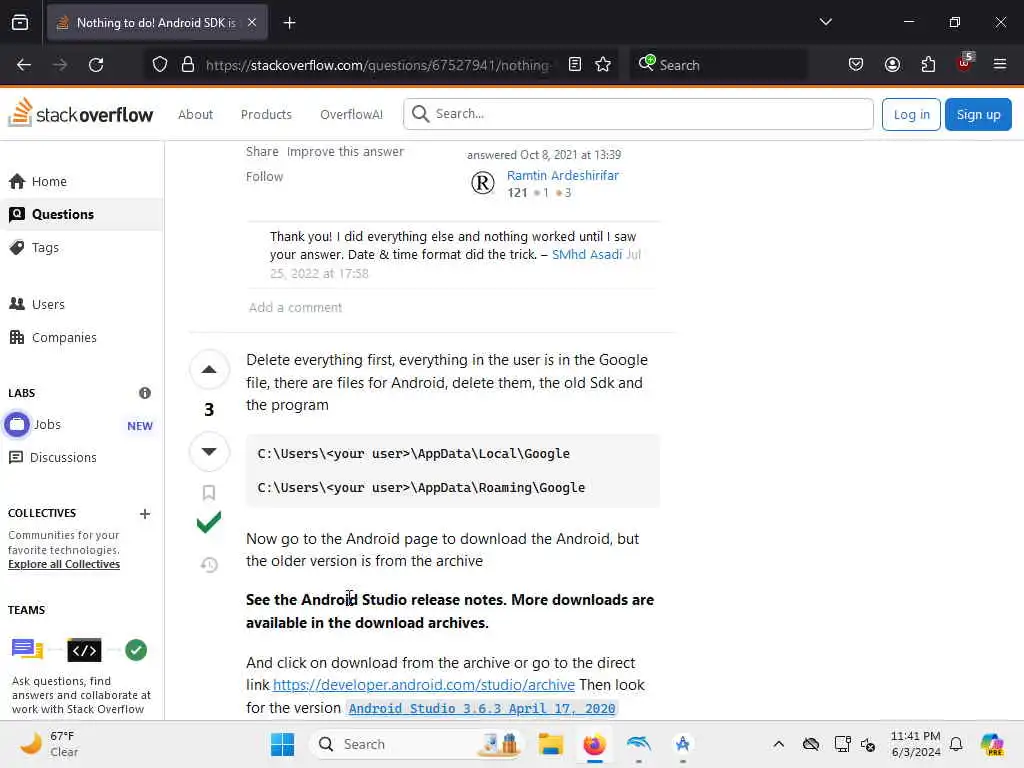The height and width of the screenshot is (768, 1024).
Task: Open notification bell in system tray
Action: [x=956, y=744]
